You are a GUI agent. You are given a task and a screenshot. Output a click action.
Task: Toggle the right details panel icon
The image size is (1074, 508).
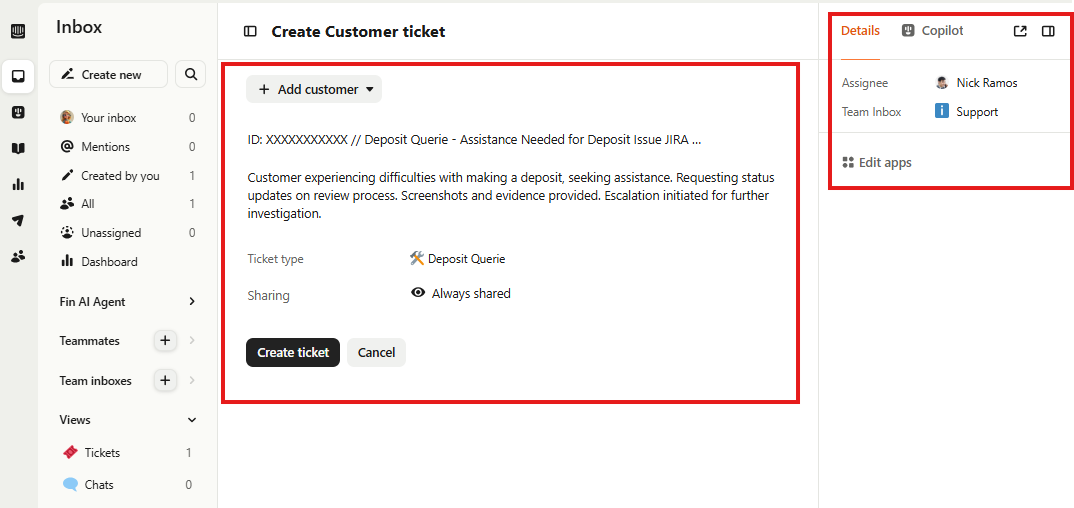1048,31
